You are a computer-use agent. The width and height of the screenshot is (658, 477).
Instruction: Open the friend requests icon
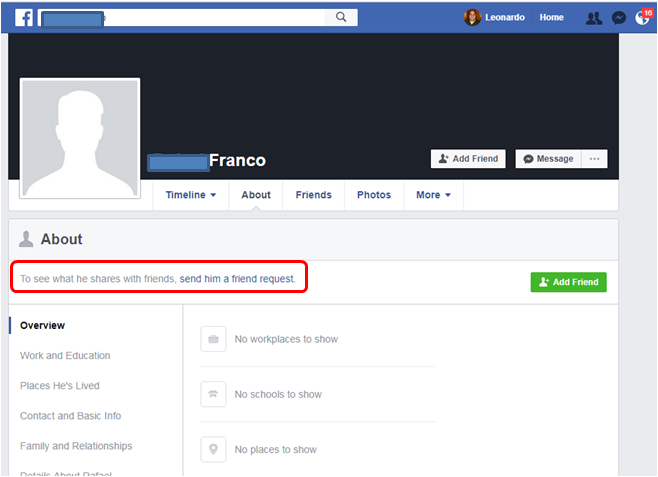click(594, 18)
